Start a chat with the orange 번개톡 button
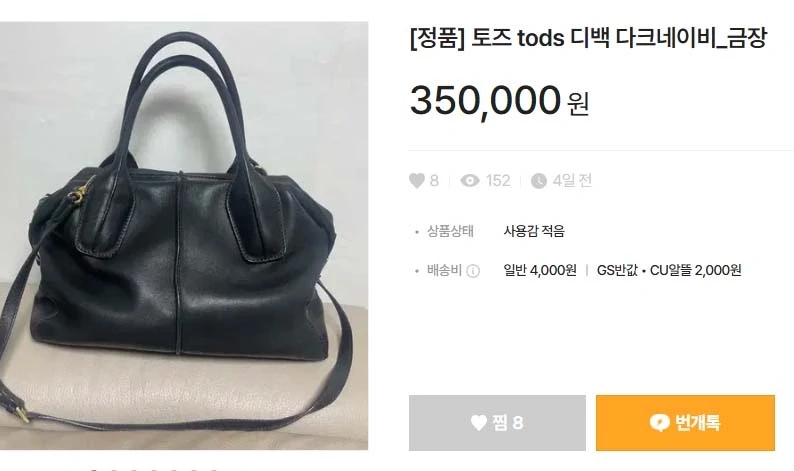Image resolution: width=794 pixels, height=471 pixels. click(685, 423)
